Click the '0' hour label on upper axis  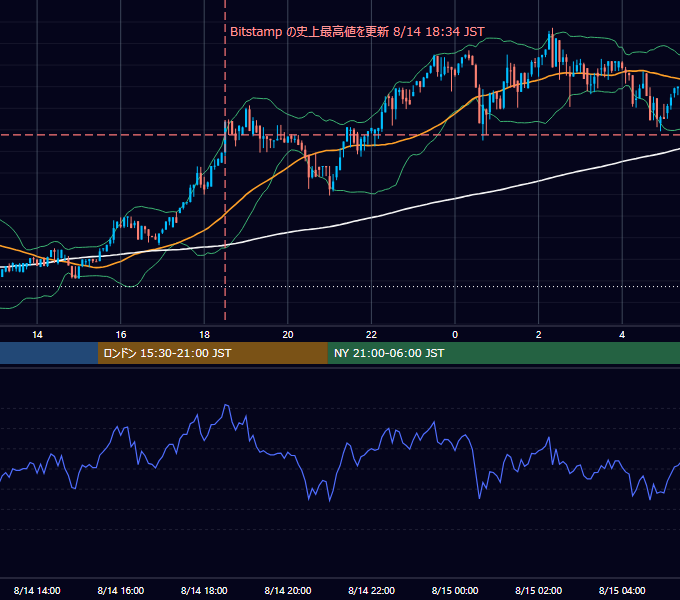[x=455, y=335]
